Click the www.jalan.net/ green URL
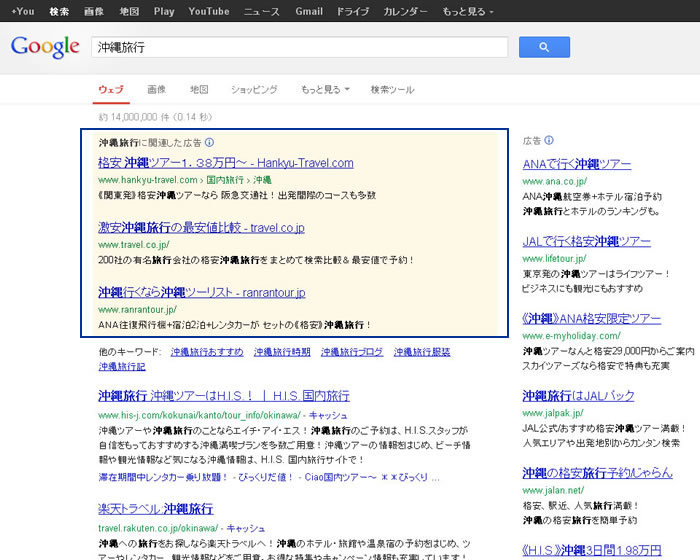This screenshot has width=700, height=560. [x=553, y=490]
